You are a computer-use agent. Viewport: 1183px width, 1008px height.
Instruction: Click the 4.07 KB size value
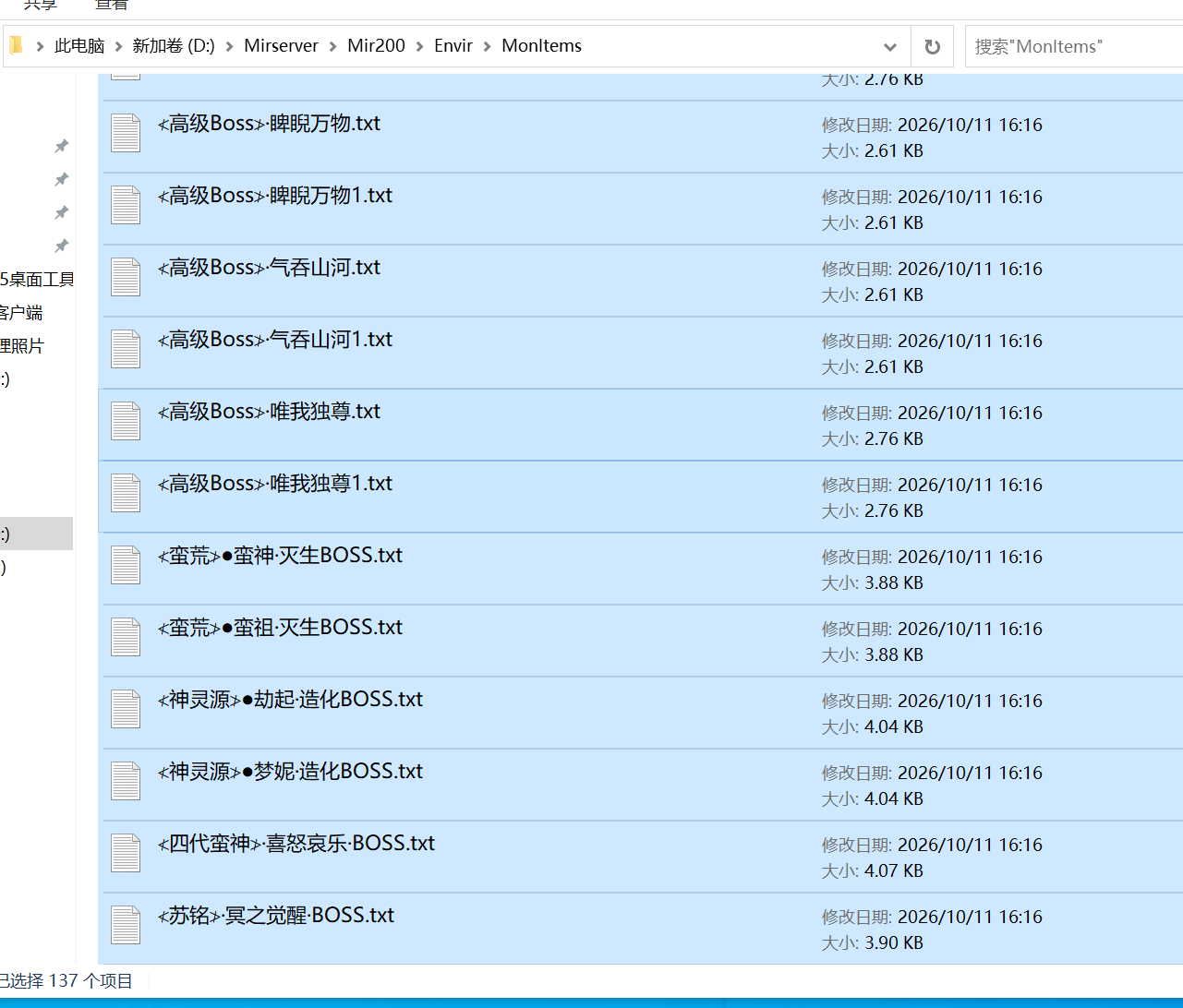tap(894, 870)
